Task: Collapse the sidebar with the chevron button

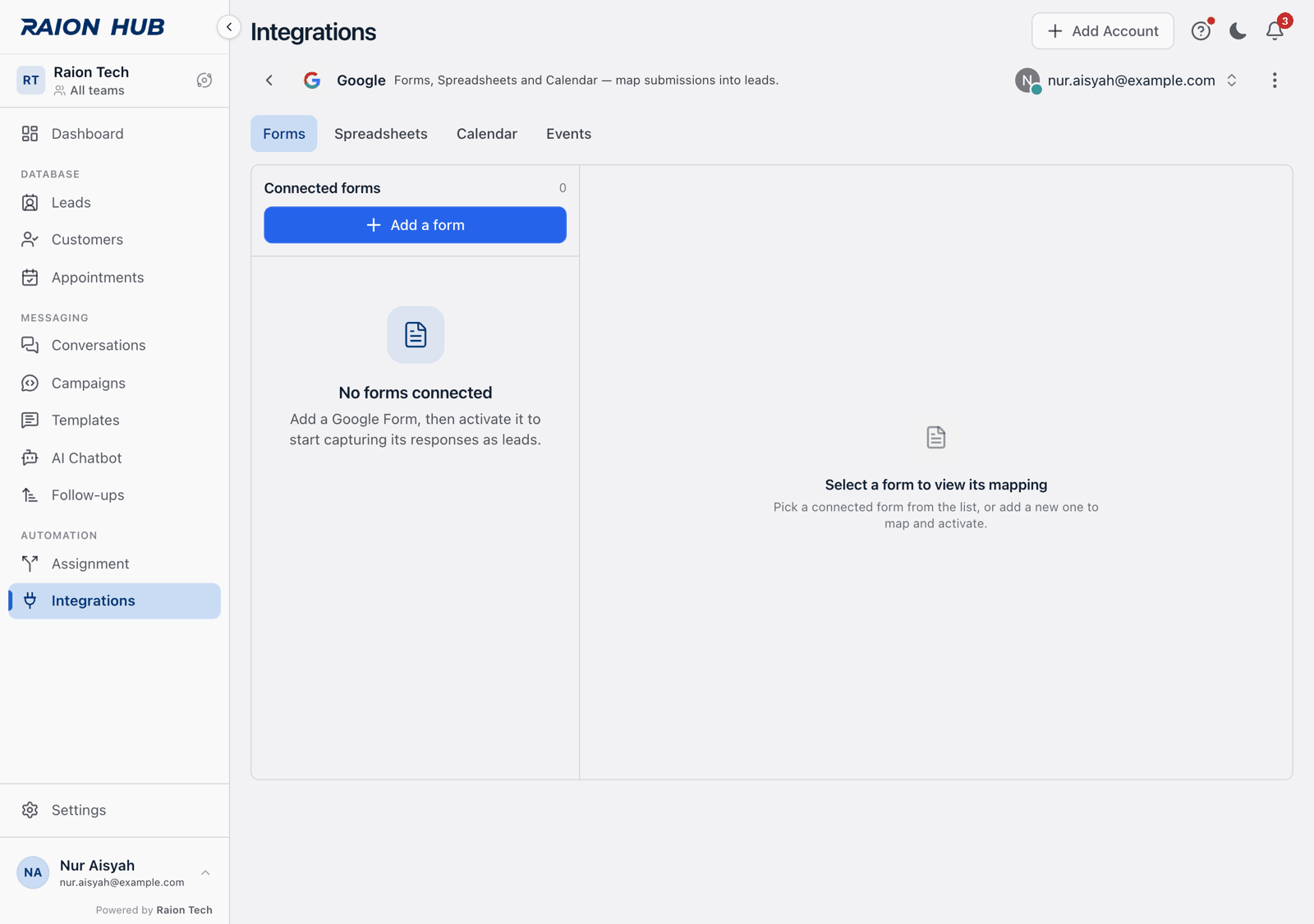Action: (228, 27)
